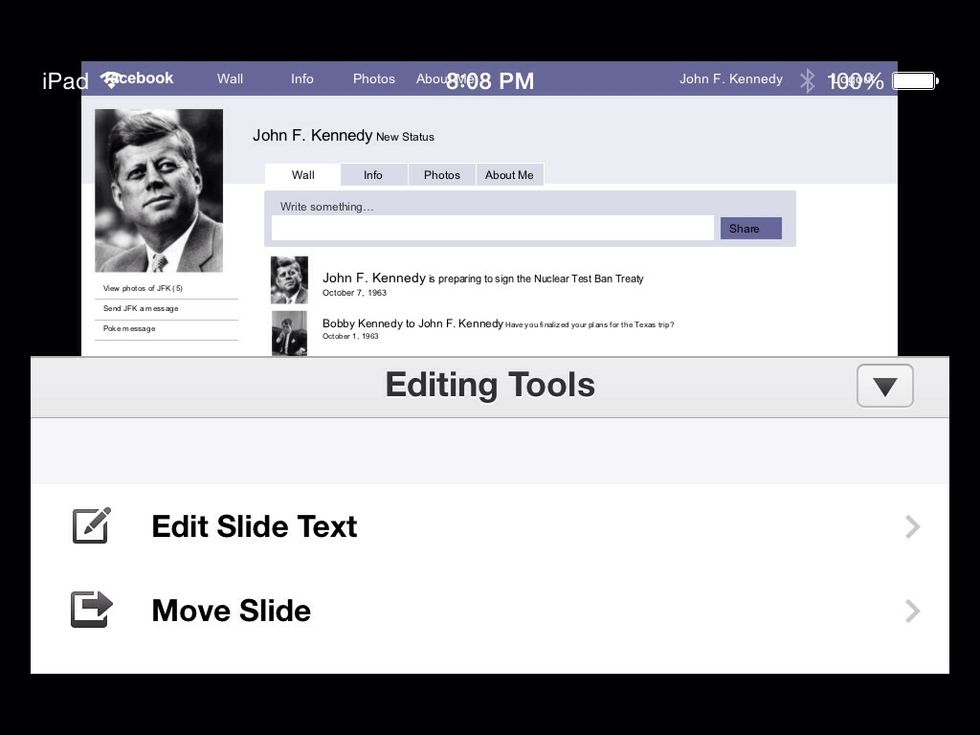Image resolution: width=980 pixels, height=735 pixels.
Task: Click the Write something text field
Action: [x=492, y=228]
